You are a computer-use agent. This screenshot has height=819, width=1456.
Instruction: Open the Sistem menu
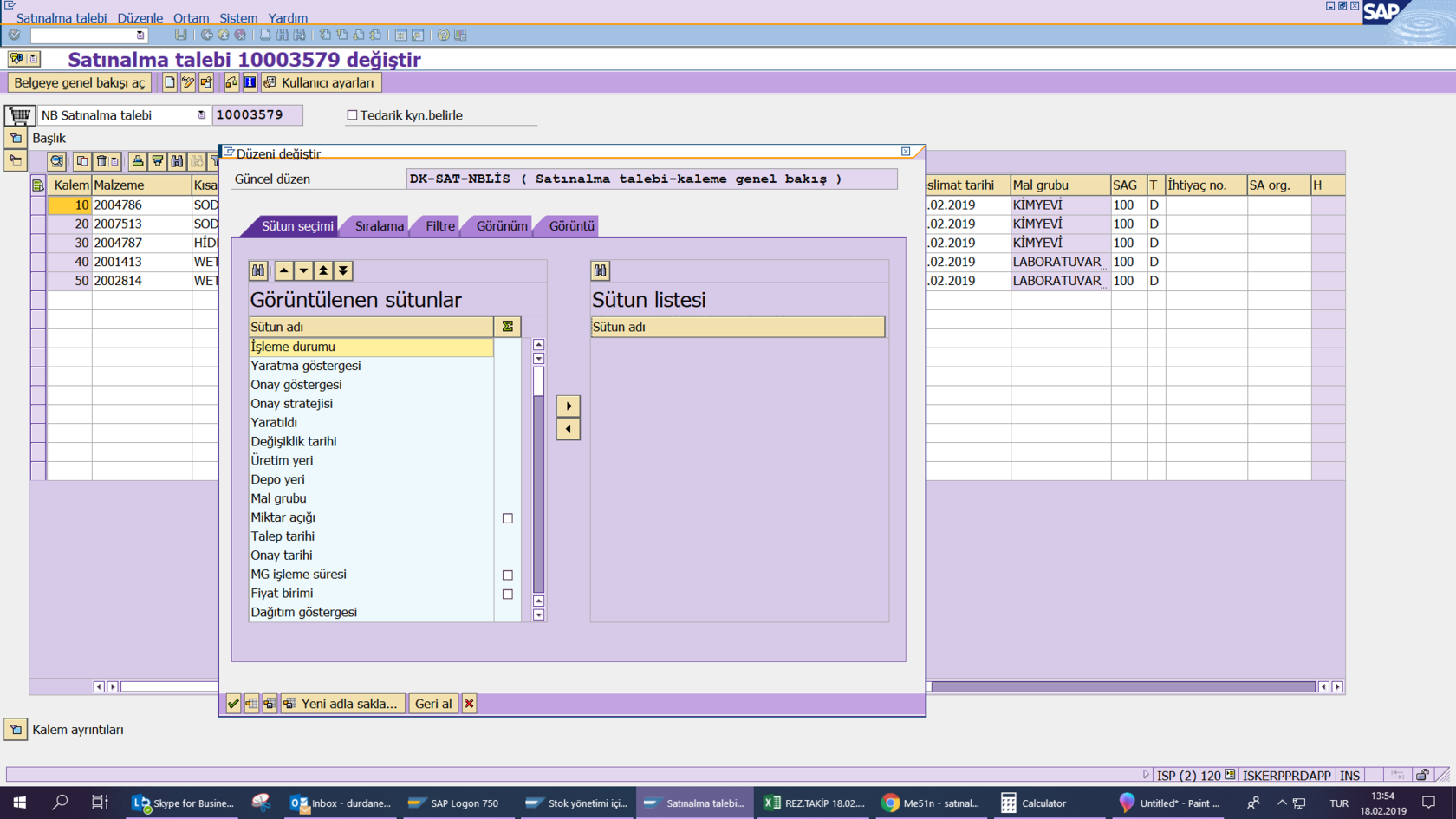pyautogui.click(x=238, y=18)
